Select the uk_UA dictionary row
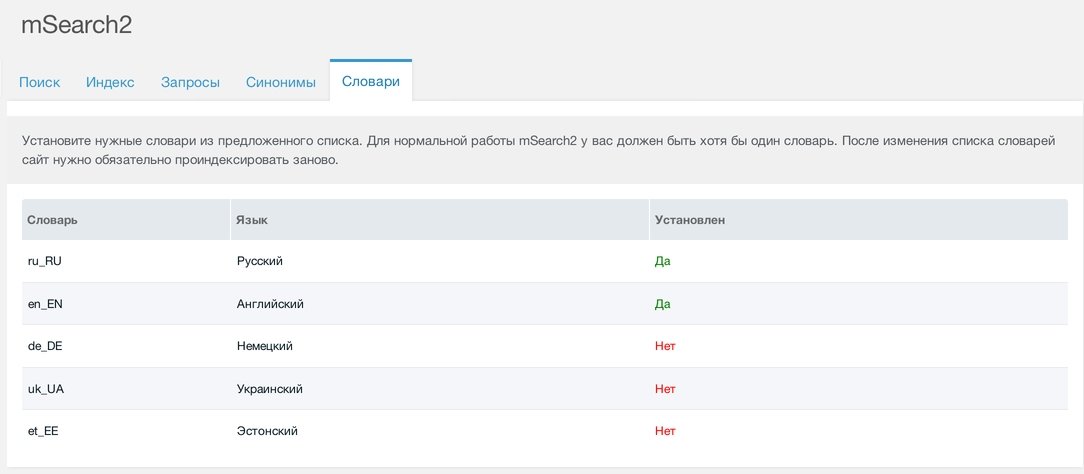 [x=545, y=389]
